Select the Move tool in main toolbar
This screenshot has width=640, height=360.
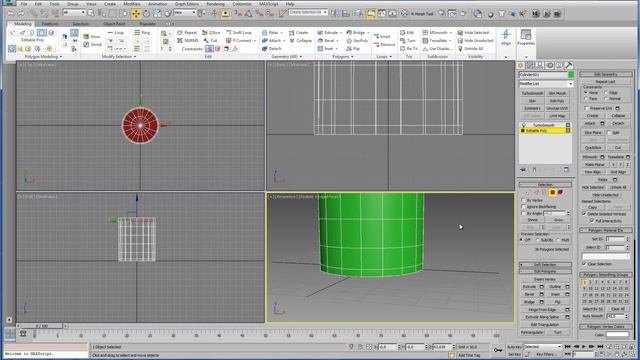(x=136, y=14)
